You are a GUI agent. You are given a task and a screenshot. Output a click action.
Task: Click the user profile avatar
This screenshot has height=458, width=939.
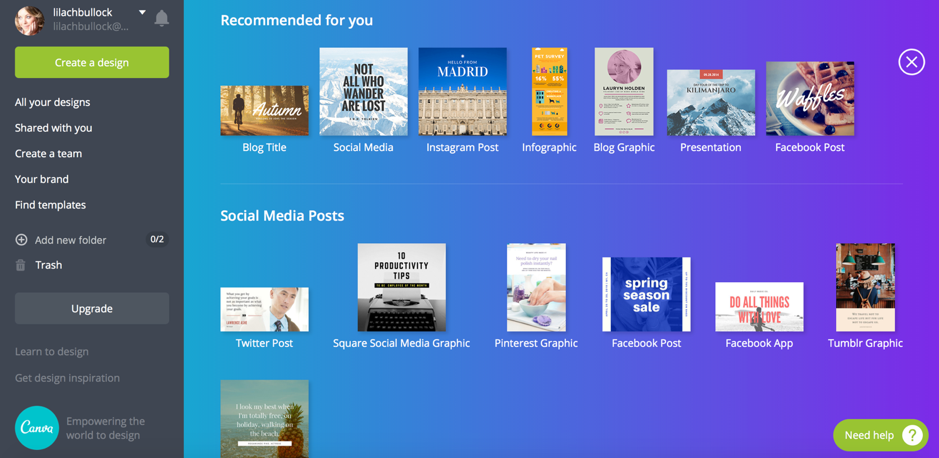[x=29, y=20]
